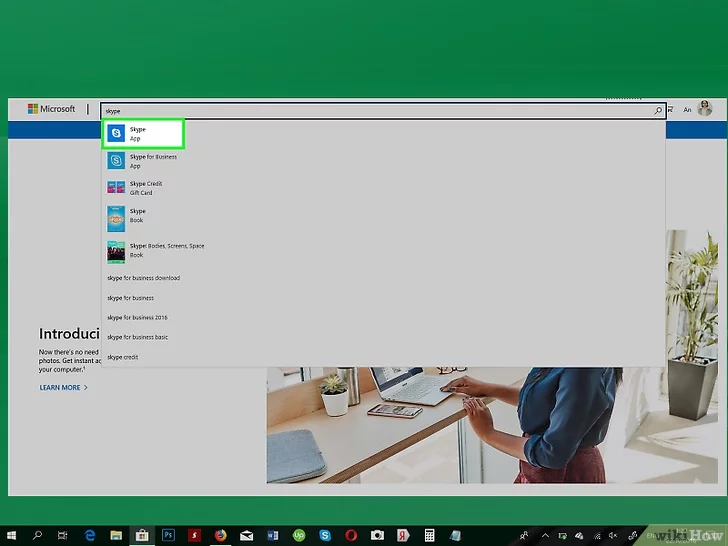Open the Windows Start menu
The width and height of the screenshot is (728, 546).
[x=11, y=535]
